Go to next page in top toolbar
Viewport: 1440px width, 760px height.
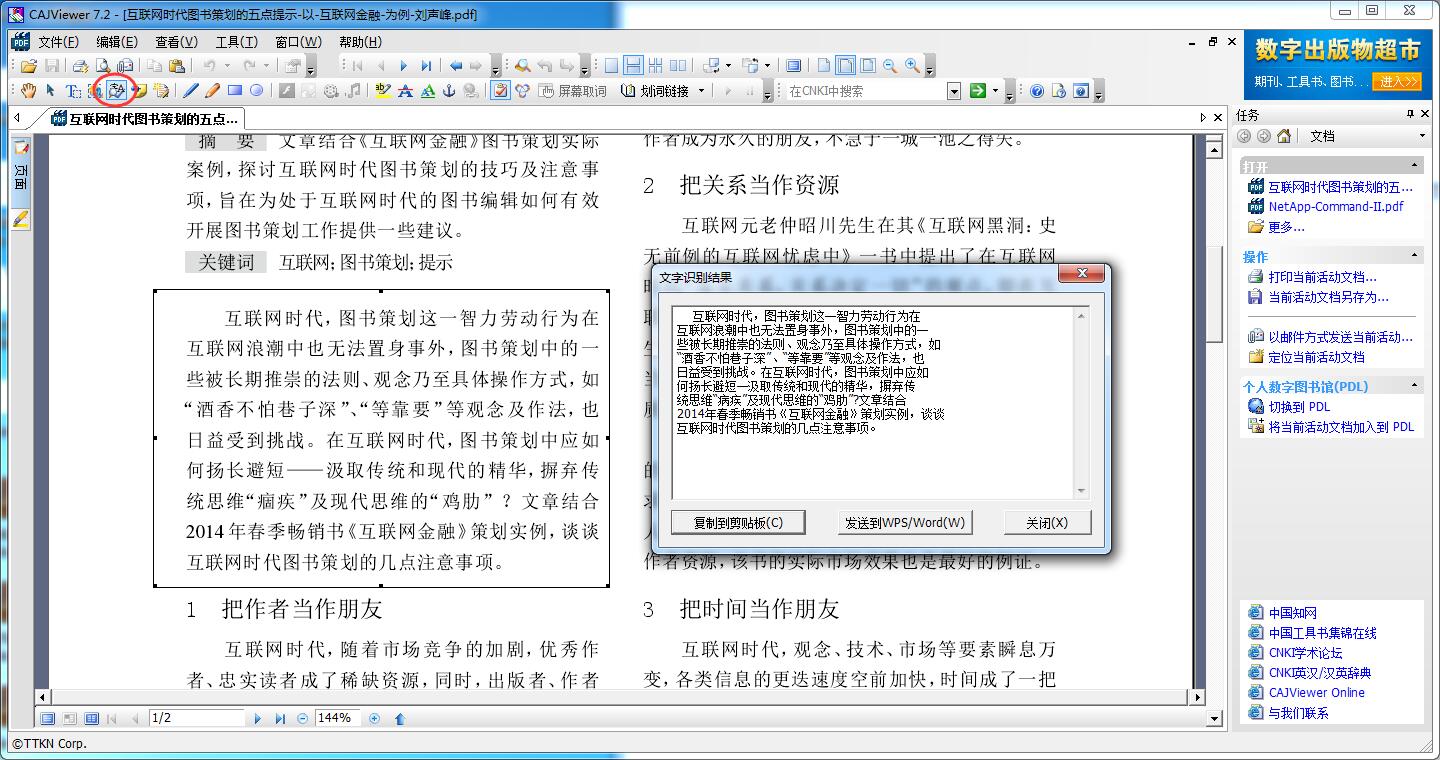(x=404, y=66)
